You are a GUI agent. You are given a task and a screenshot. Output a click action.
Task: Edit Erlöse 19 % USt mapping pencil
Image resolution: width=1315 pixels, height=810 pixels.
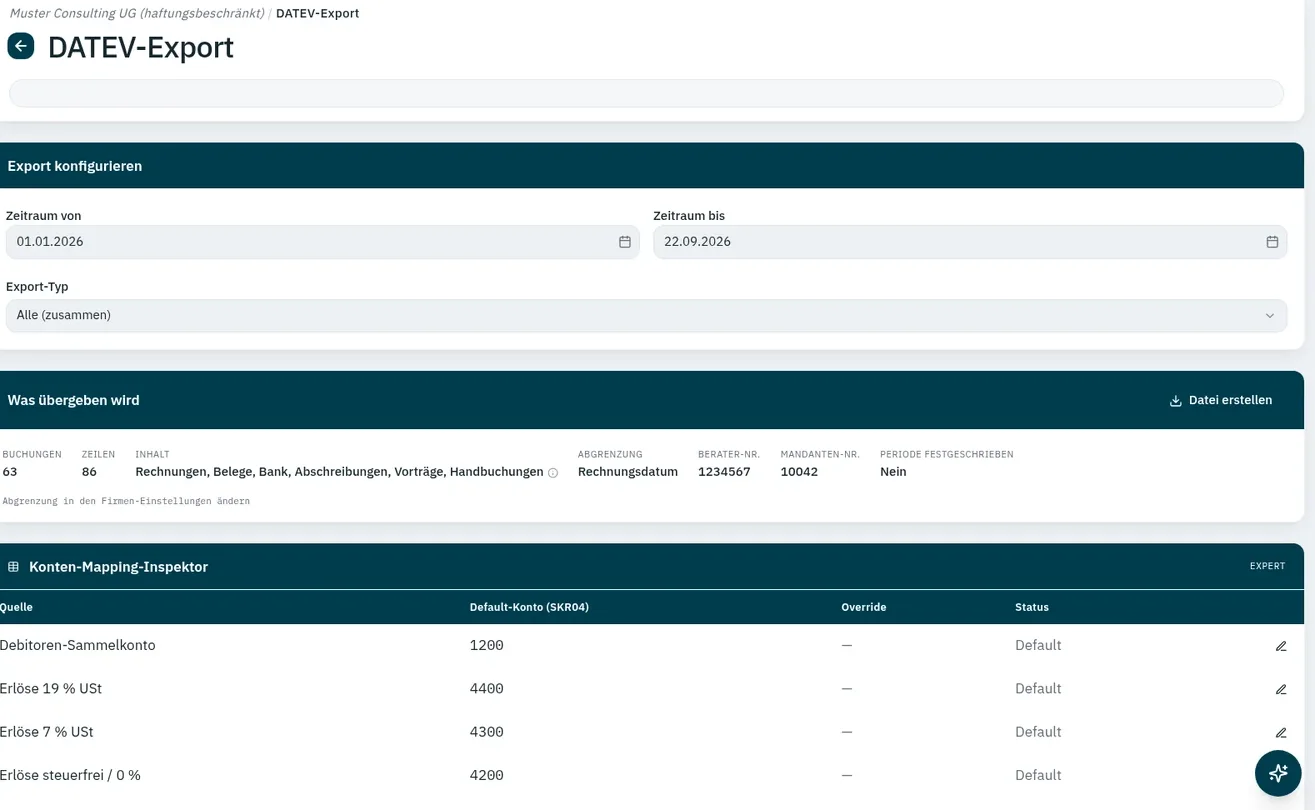pos(1281,689)
